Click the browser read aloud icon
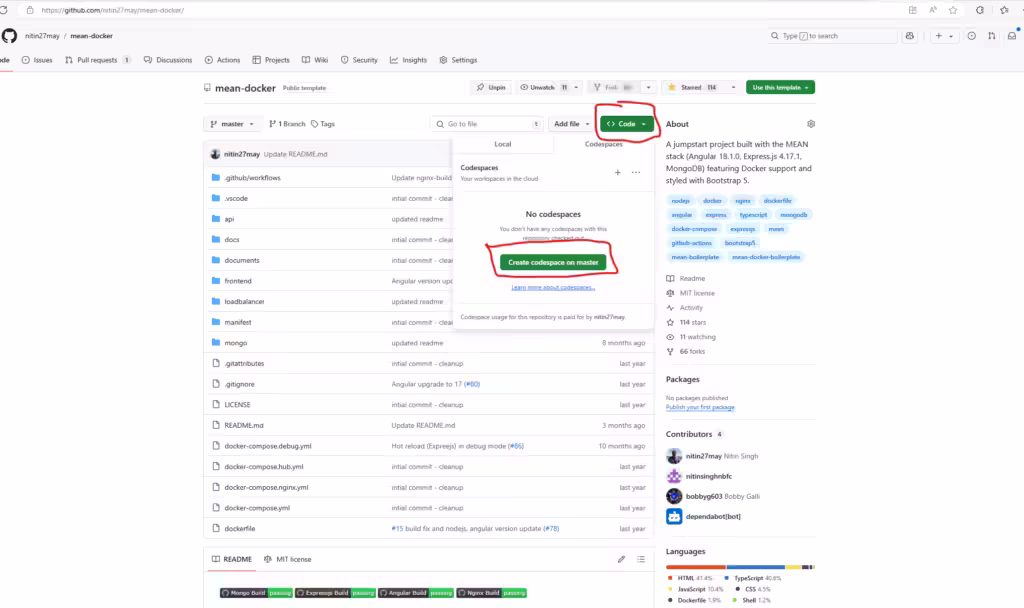 coord(933,10)
